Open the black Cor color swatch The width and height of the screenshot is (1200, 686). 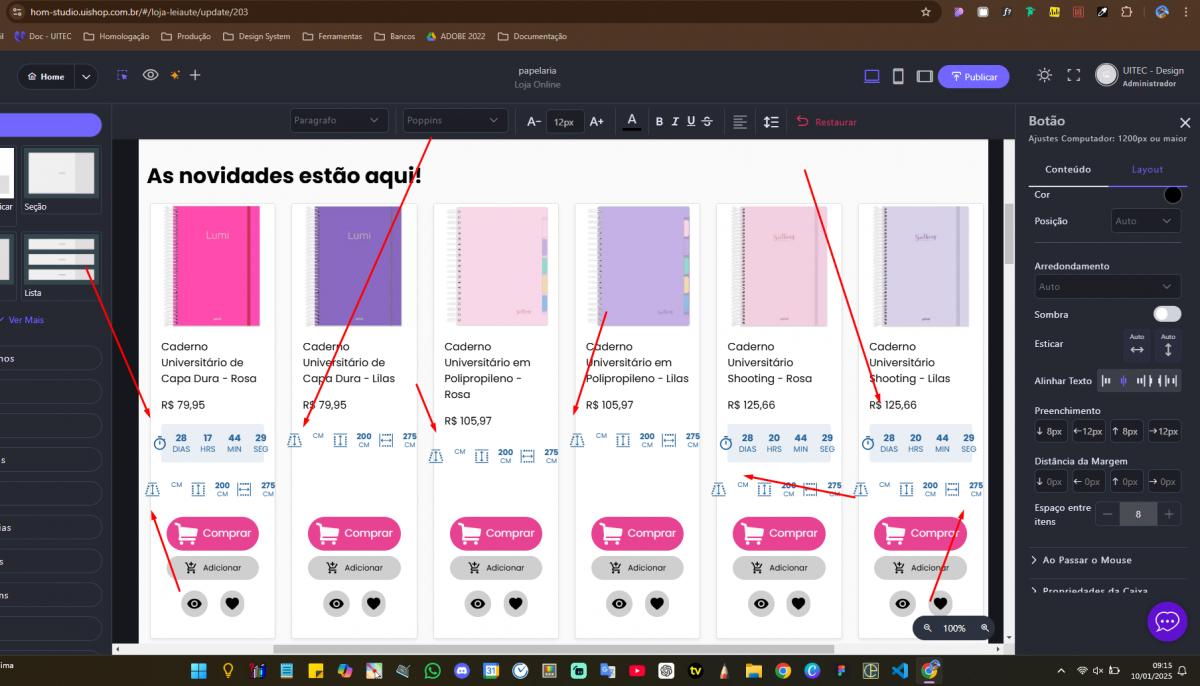point(1172,195)
